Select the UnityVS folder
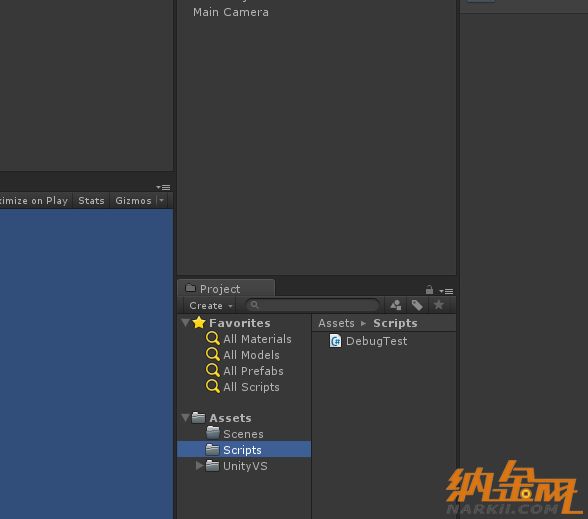The height and width of the screenshot is (519, 588). (x=244, y=466)
